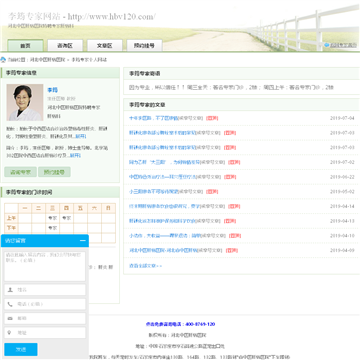Minimize the message widget with the dash icon
The image size is (360, 360).
tap(83, 241)
